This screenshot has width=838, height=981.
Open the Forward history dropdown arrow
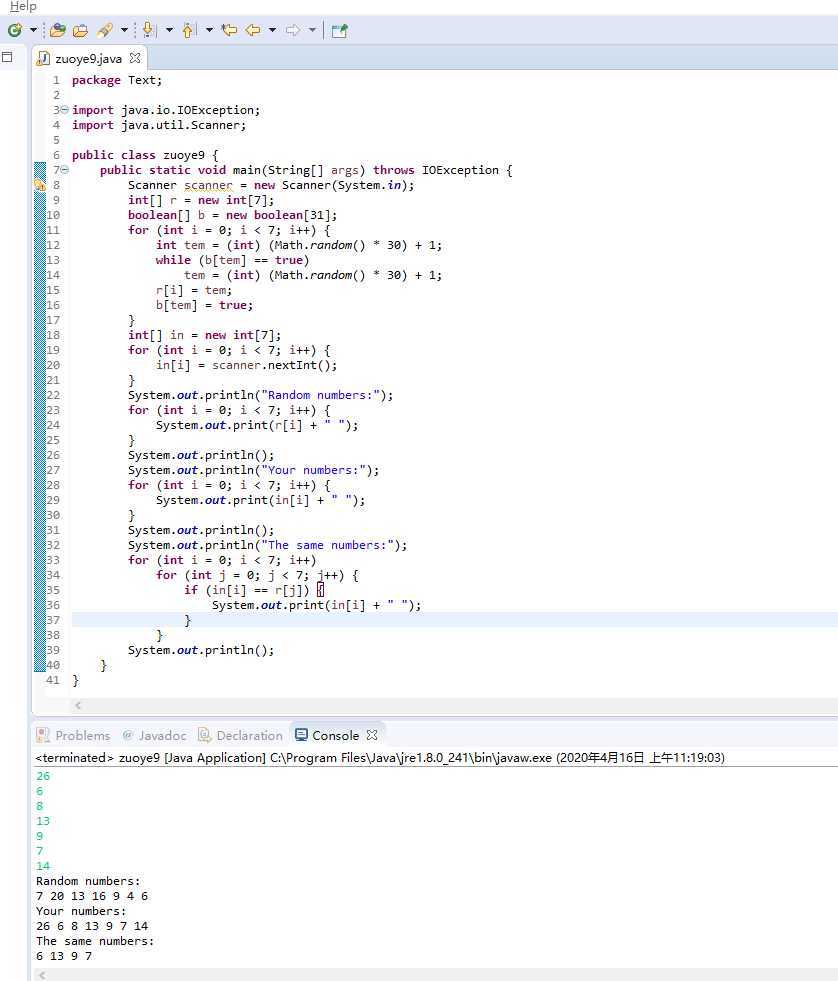tap(312, 29)
